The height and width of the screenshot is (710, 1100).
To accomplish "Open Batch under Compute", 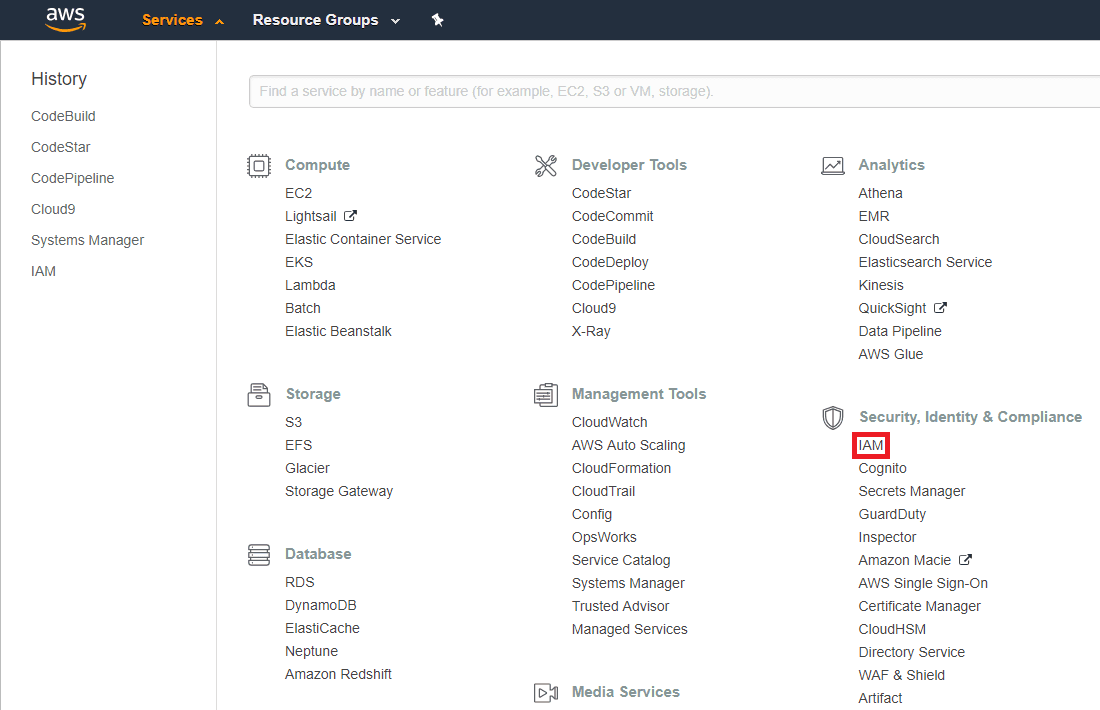I will pyautogui.click(x=302, y=308).
